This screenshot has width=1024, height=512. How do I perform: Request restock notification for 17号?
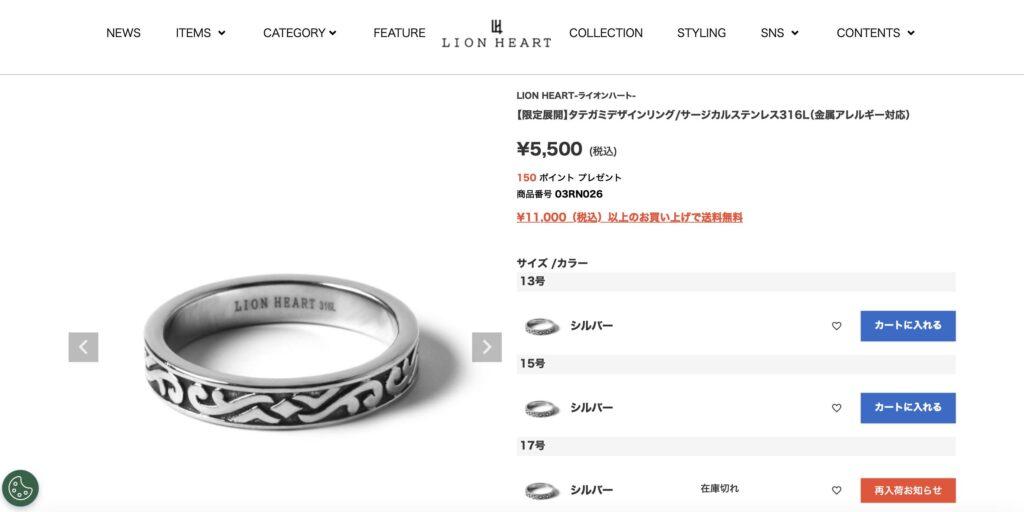click(908, 490)
